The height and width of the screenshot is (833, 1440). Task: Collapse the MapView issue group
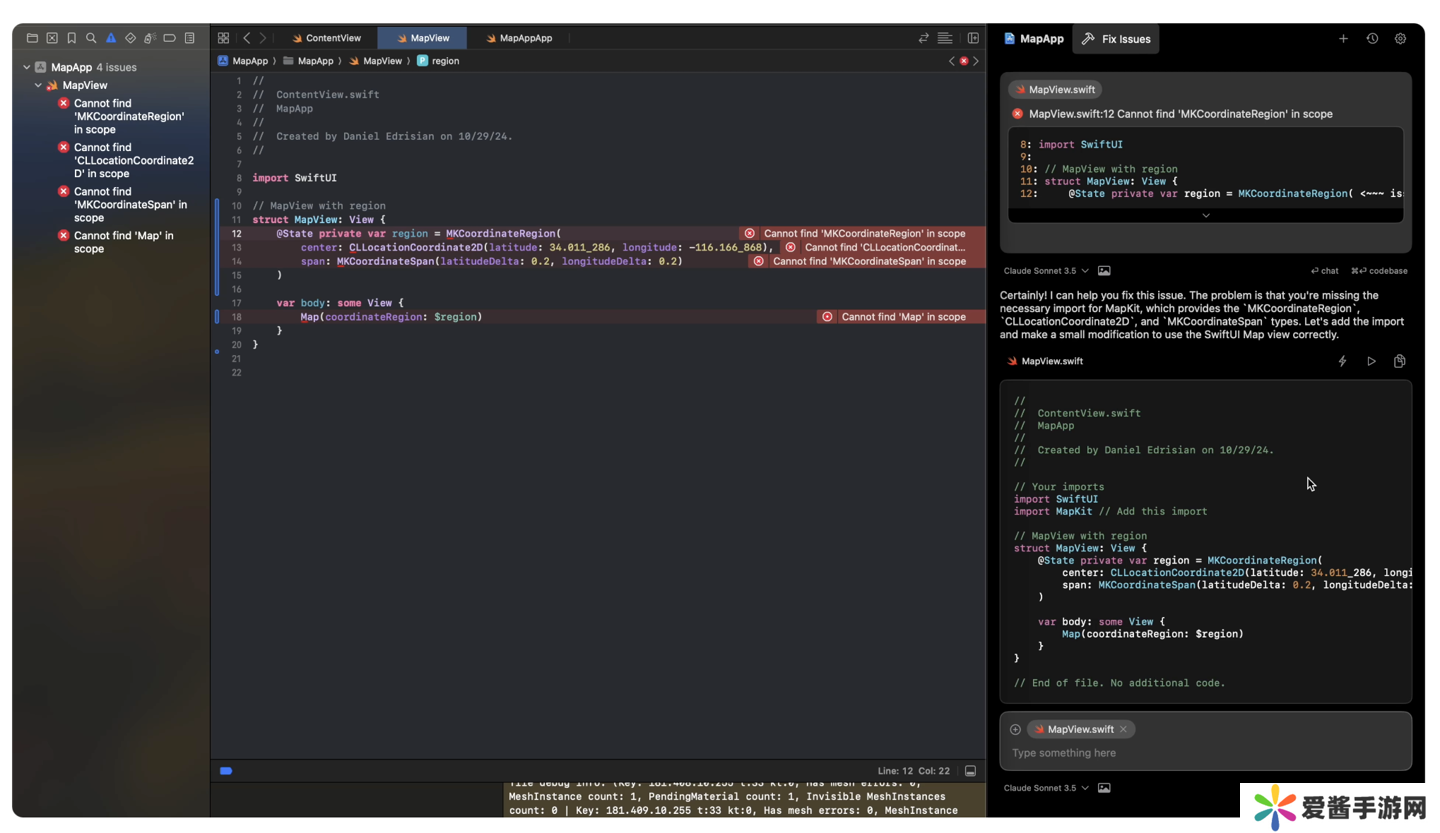pos(39,86)
